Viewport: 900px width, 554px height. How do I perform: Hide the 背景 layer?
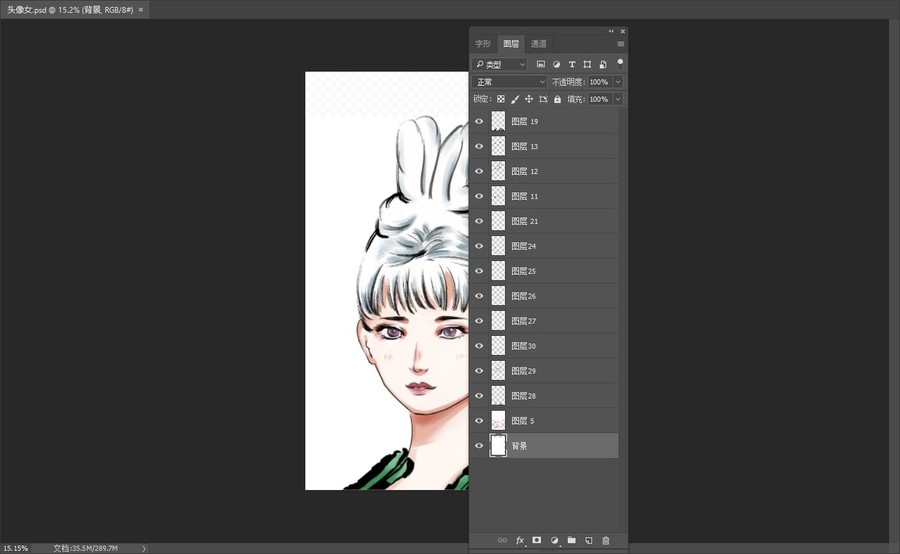[479, 445]
